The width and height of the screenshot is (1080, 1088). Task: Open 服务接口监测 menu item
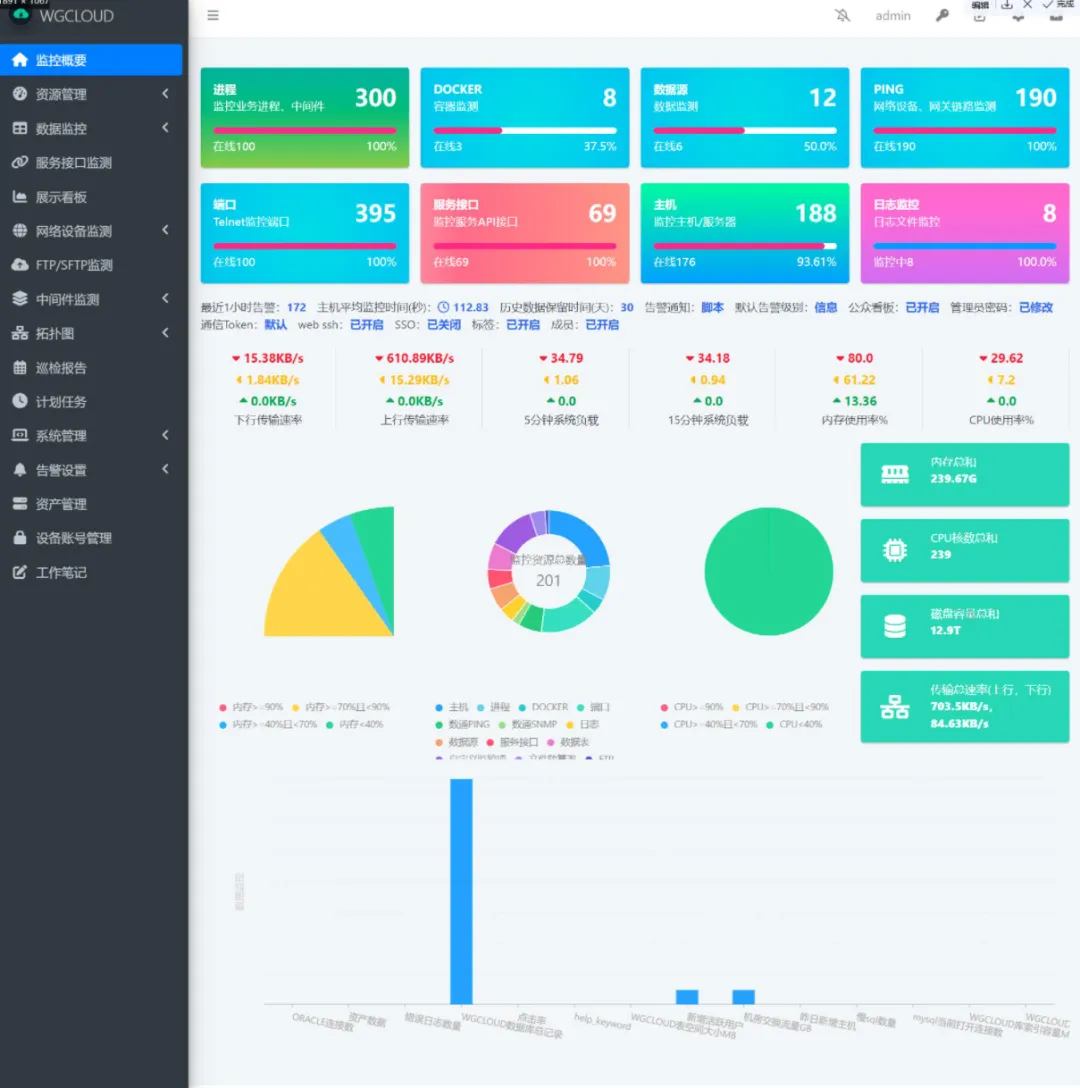pyautogui.click(x=91, y=162)
